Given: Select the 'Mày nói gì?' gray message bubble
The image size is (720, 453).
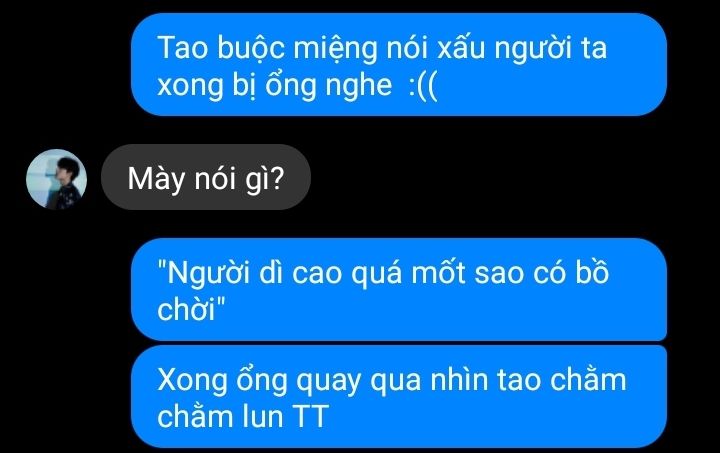Looking at the screenshot, I should click(x=206, y=177).
